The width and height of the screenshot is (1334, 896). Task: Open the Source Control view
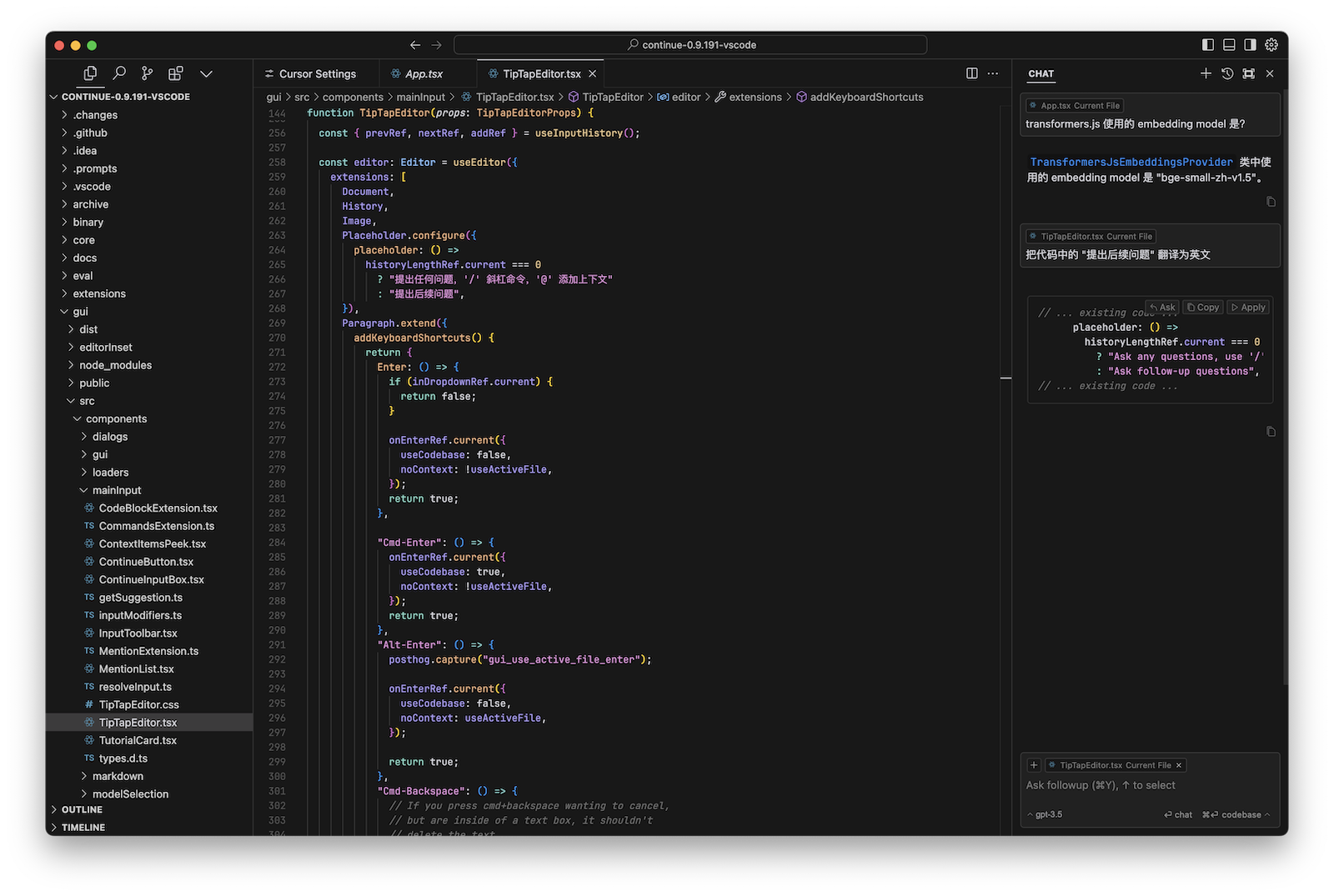tap(148, 73)
